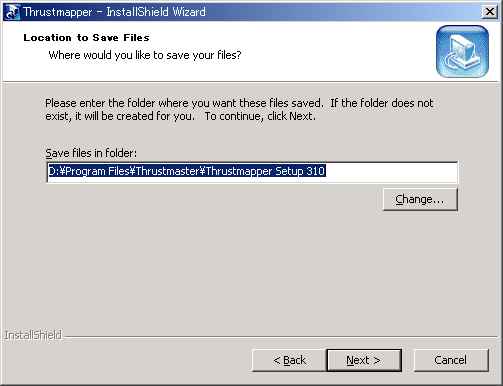Click the gray InstallShield branding text
The height and width of the screenshot is (386, 503).
[x=33, y=335]
